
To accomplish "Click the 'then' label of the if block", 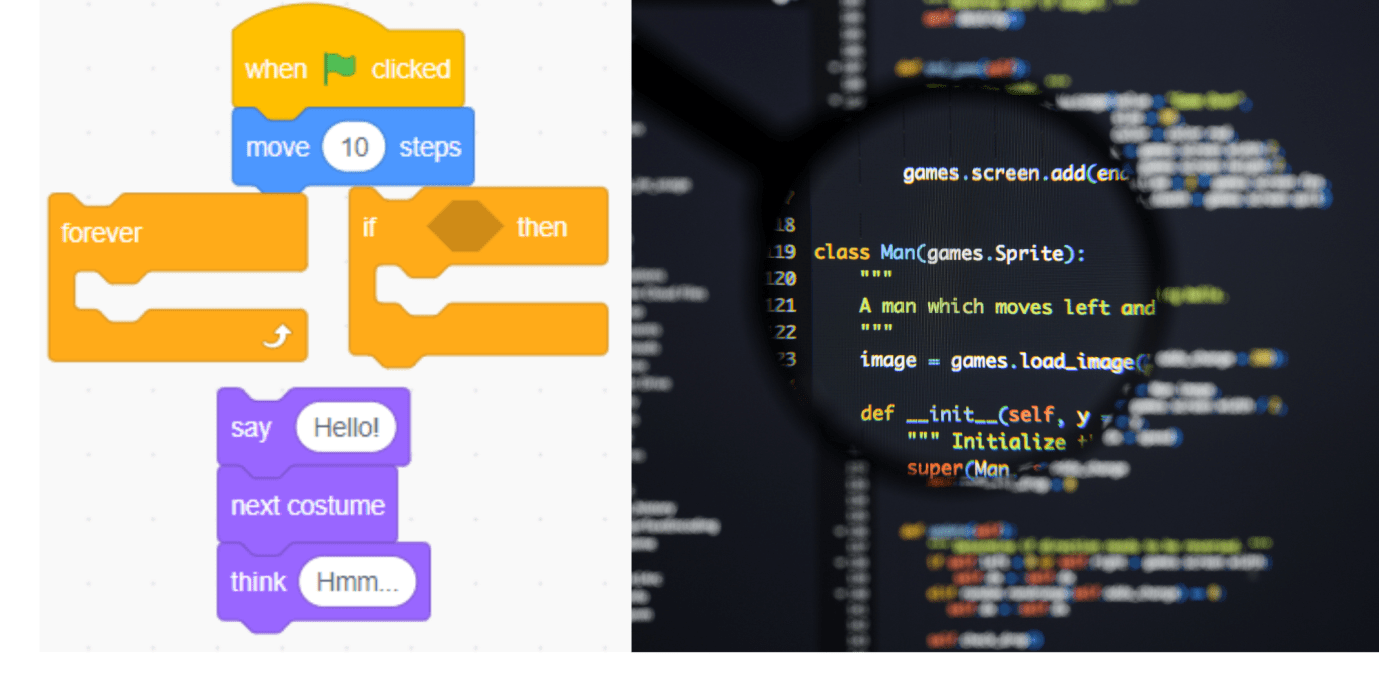I will (x=542, y=228).
